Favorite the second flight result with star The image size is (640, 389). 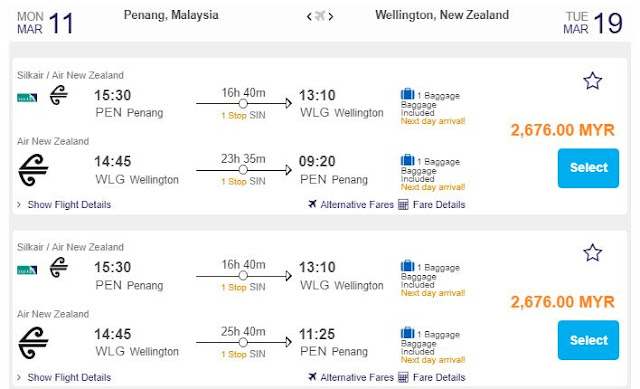tap(592, 253)
